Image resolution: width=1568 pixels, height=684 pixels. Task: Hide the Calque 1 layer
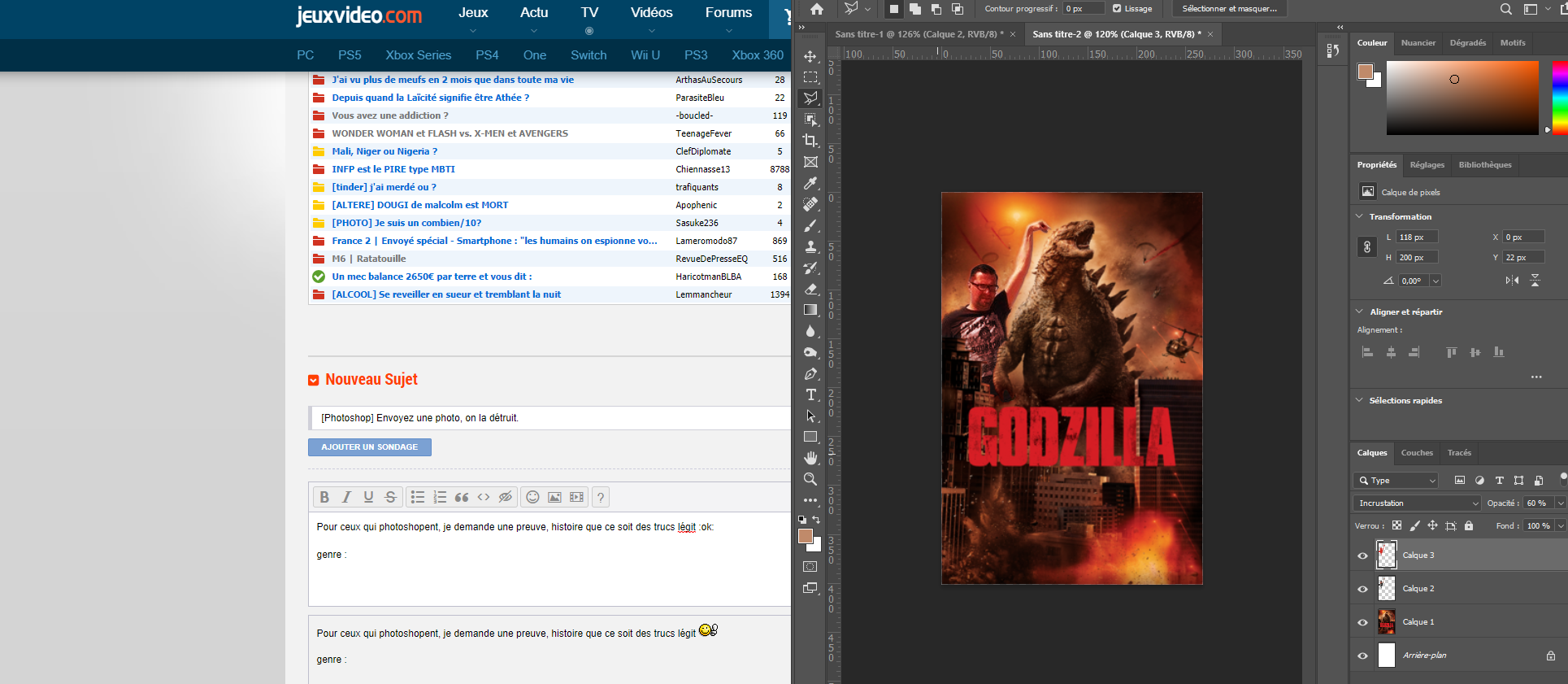click(x=1363, y=622)
